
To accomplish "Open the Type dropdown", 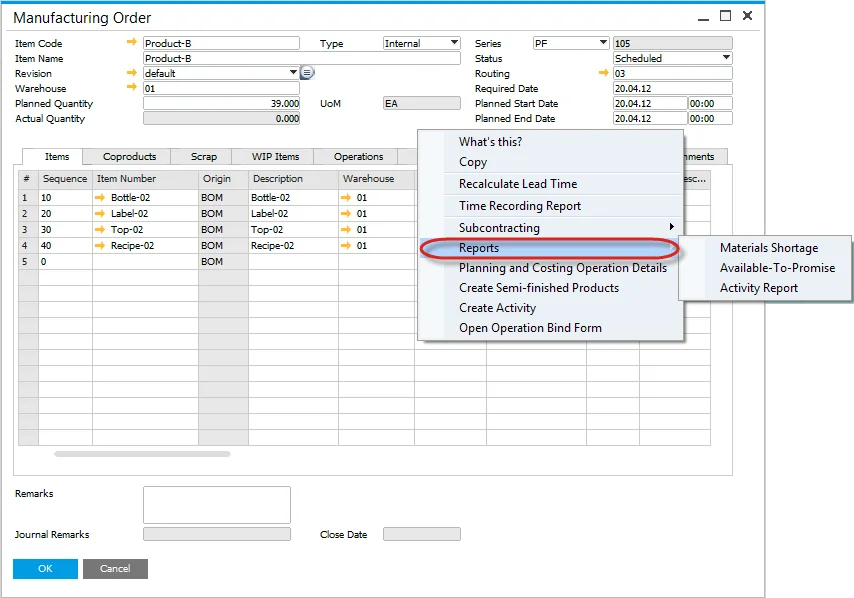I will tap(454, 43).
